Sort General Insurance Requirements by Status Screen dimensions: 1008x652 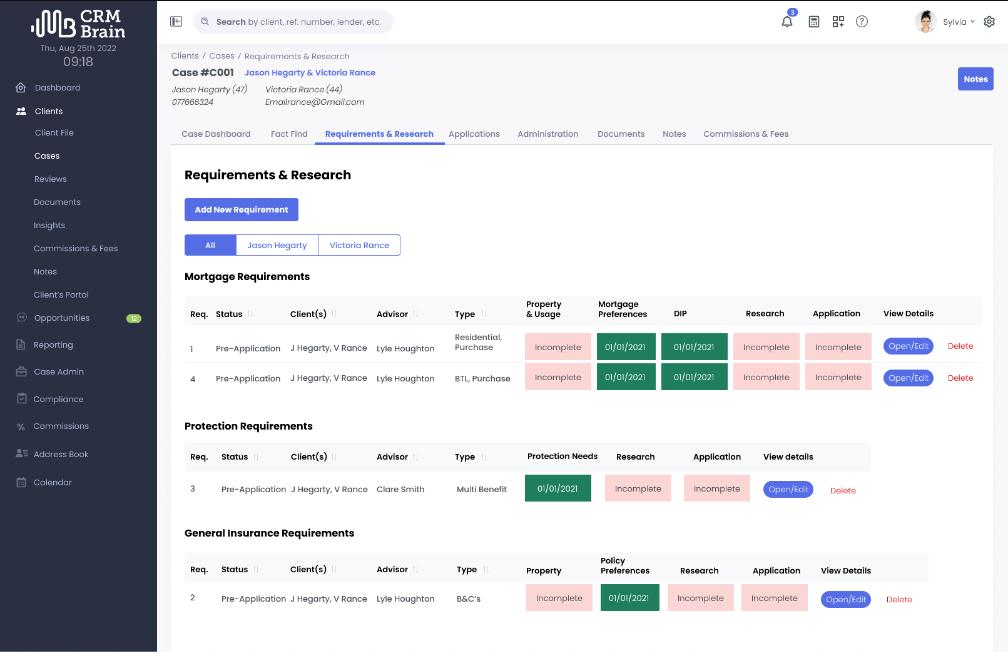(256, 569)
